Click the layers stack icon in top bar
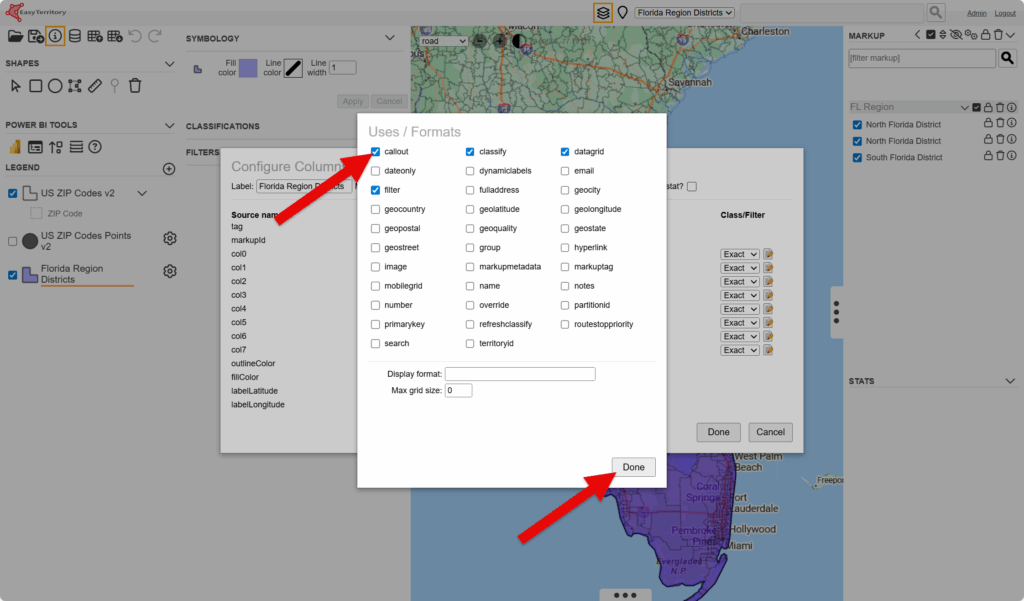 (602, 12)
